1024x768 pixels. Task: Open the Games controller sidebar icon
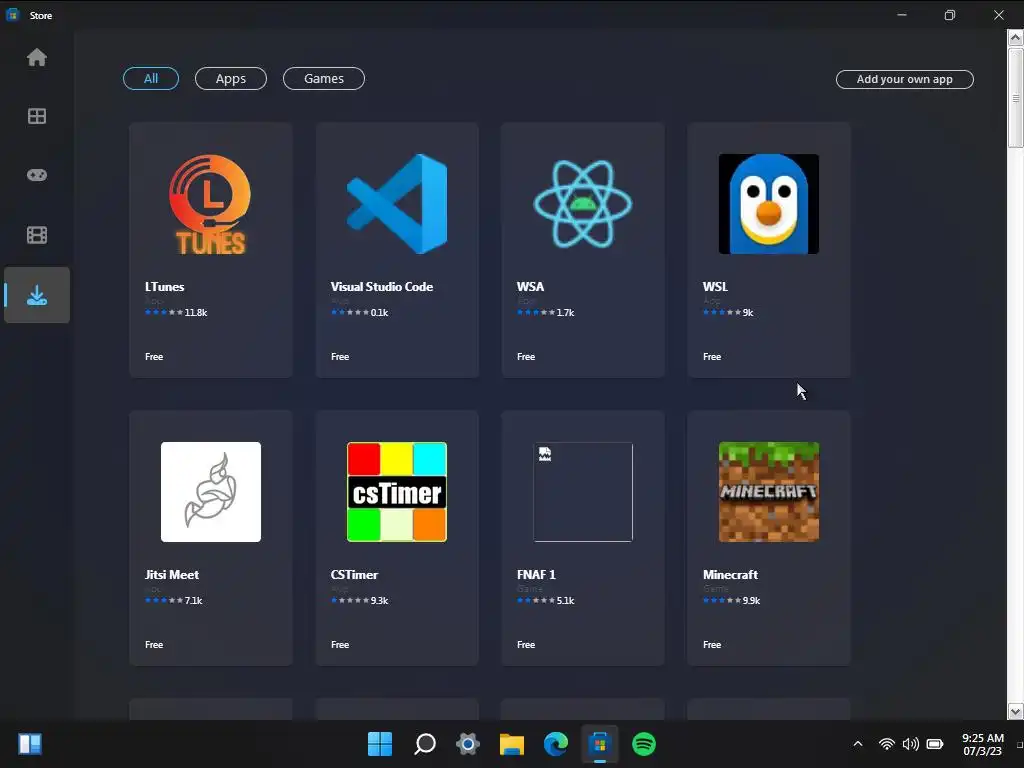point(37,175)
